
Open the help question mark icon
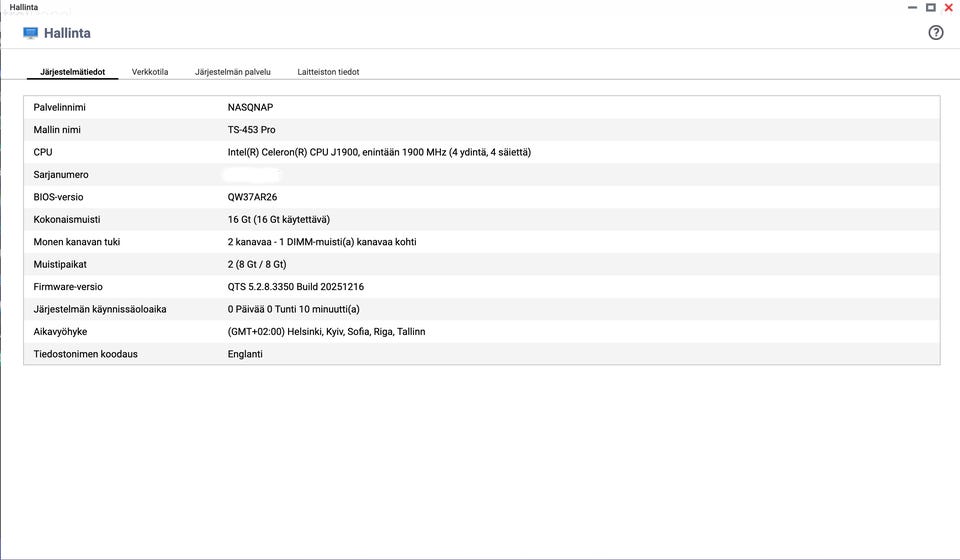tap(936, 32)
